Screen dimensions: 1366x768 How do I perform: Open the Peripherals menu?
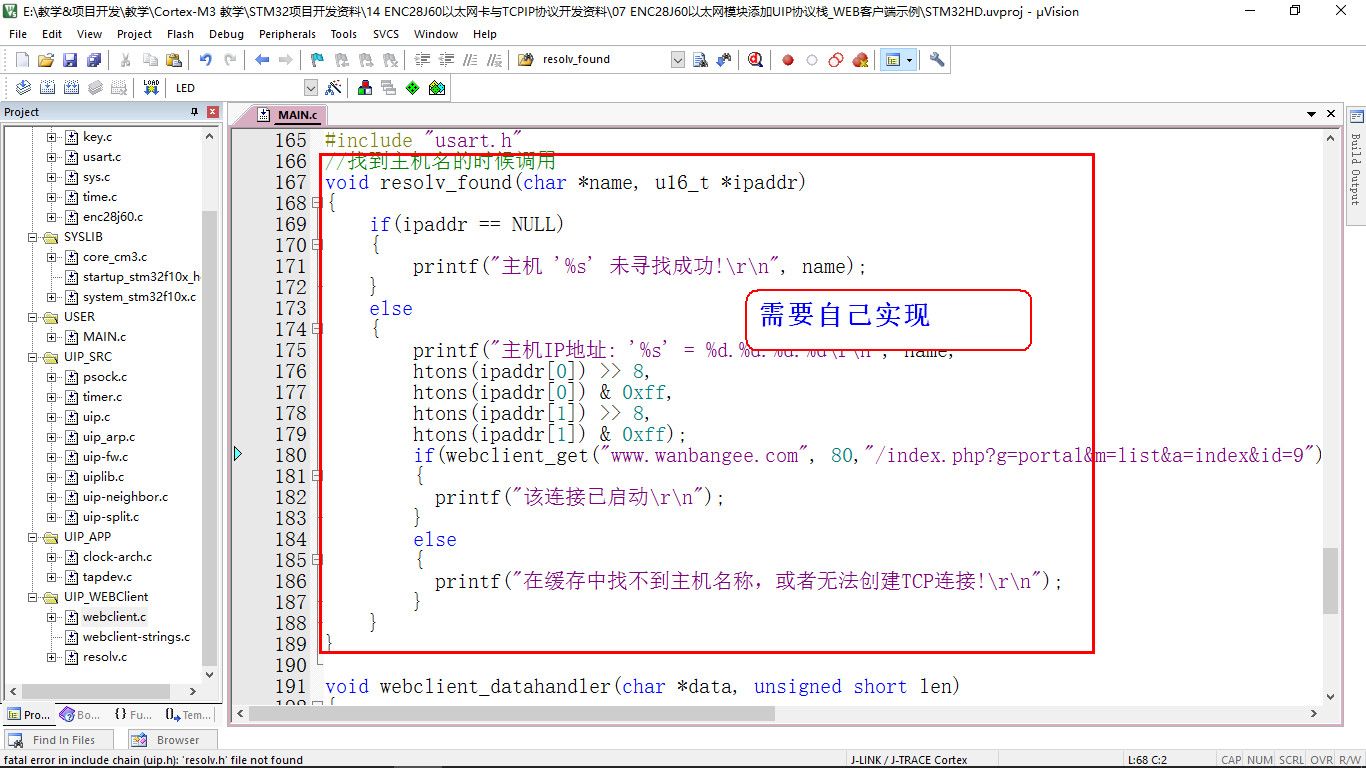click(x=287, y=34)
